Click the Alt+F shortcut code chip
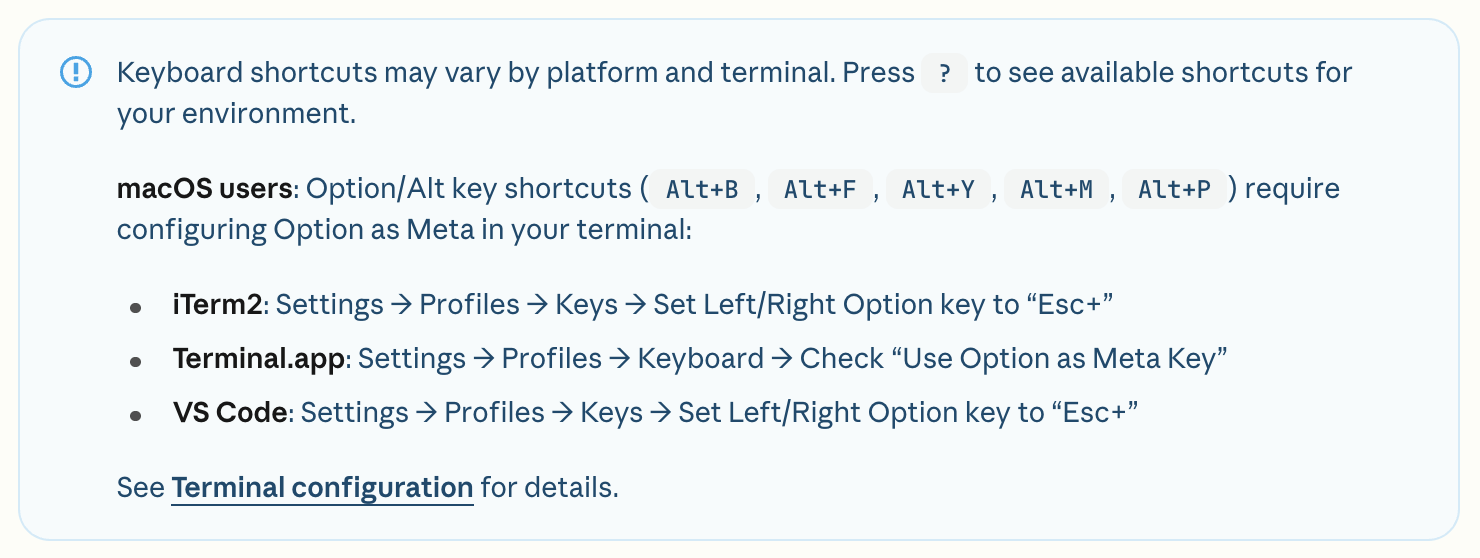This screenshot has height=558, width=1480. point(820,190)
